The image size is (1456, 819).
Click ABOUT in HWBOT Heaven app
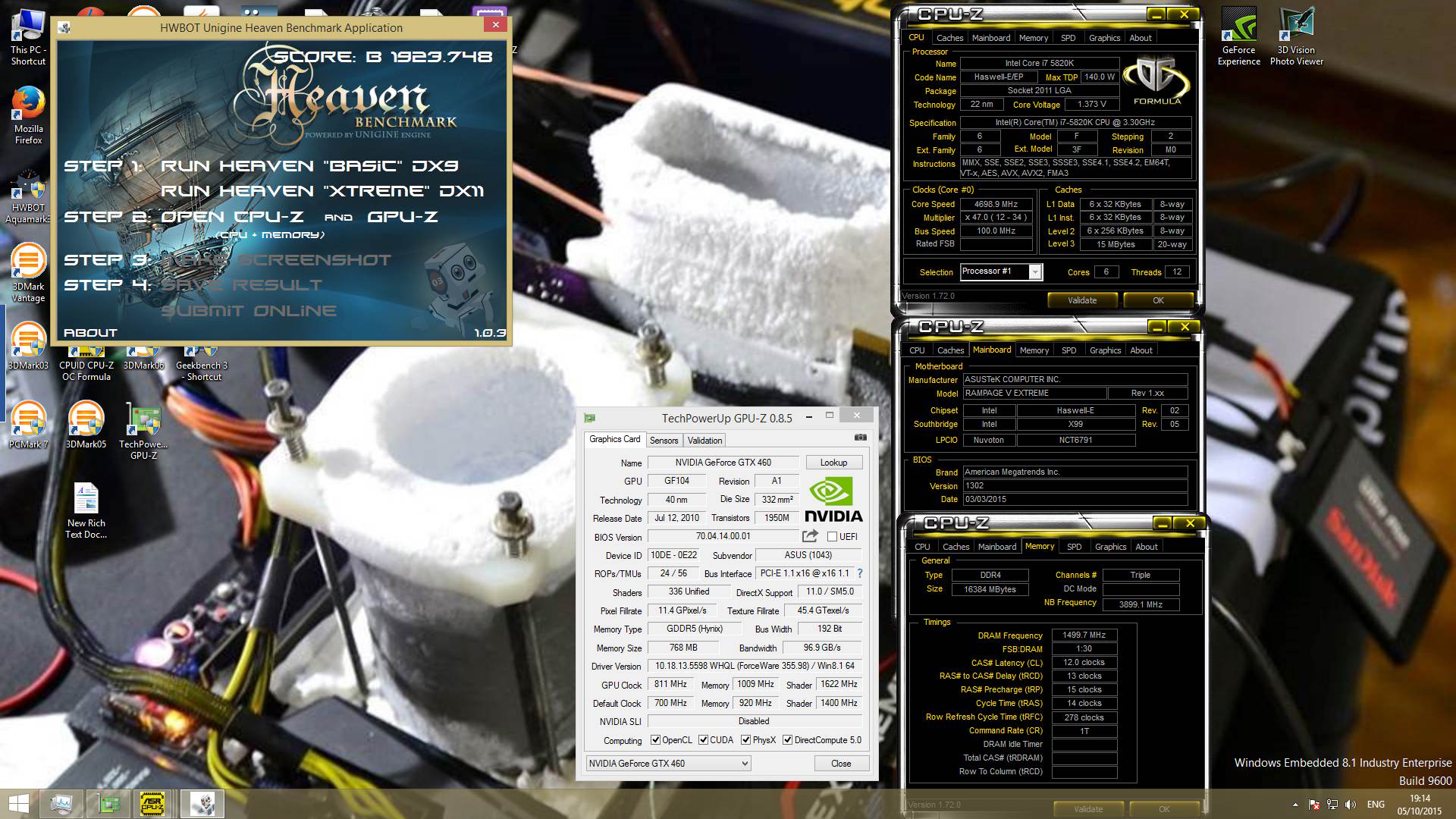tap(90, 333)
